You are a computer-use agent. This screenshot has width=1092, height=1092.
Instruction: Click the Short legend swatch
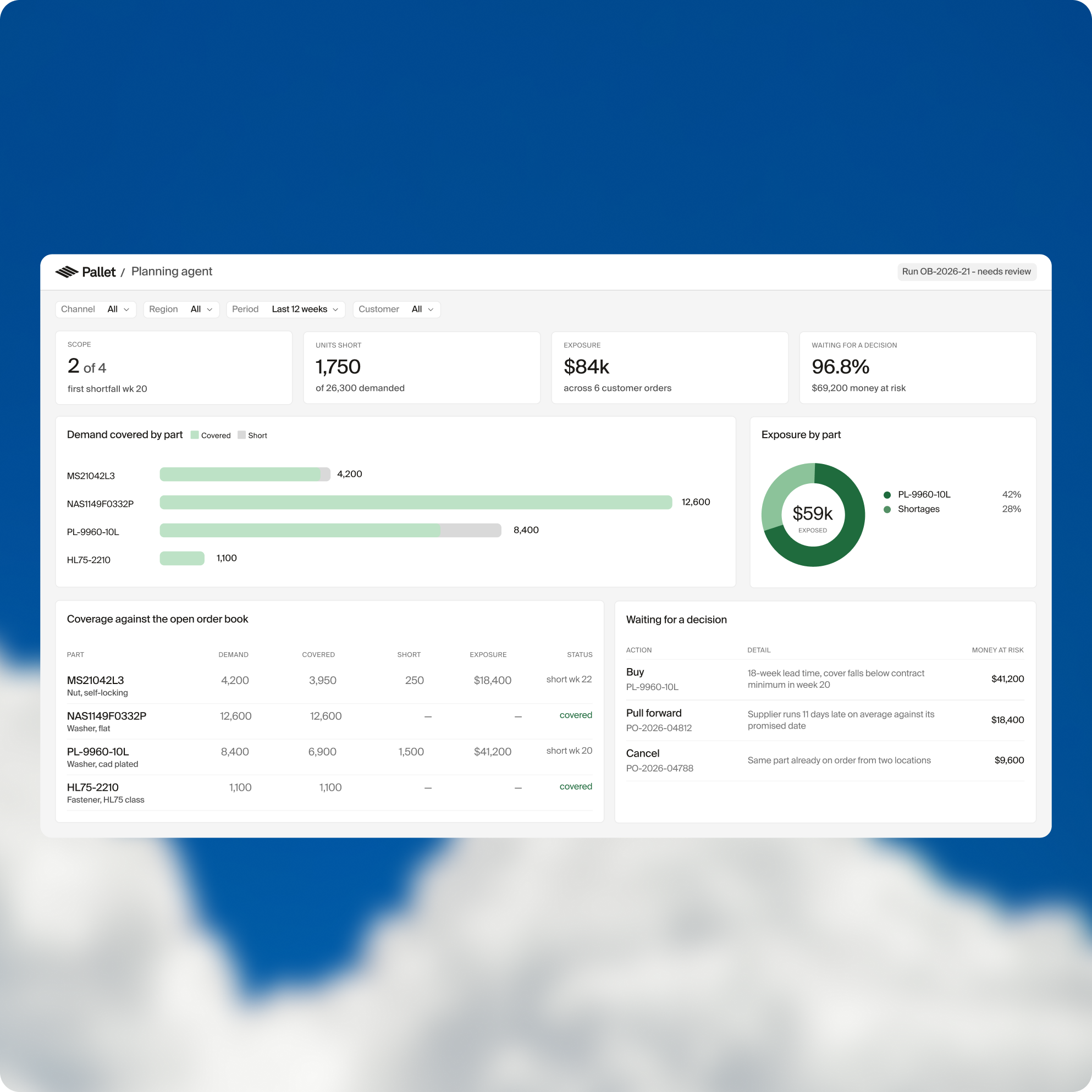point(241,434)
